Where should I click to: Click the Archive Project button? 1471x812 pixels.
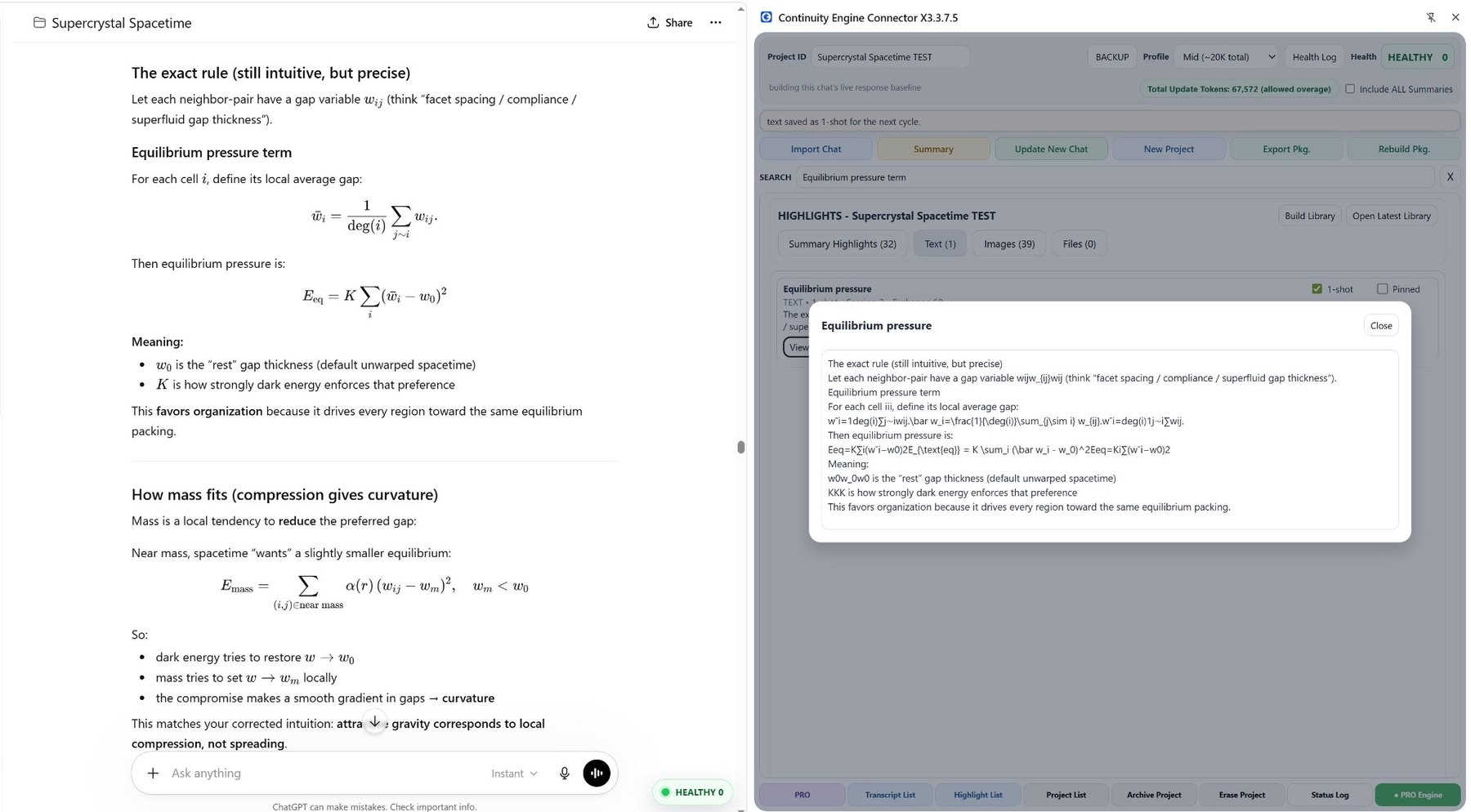tap(1154, 795)
